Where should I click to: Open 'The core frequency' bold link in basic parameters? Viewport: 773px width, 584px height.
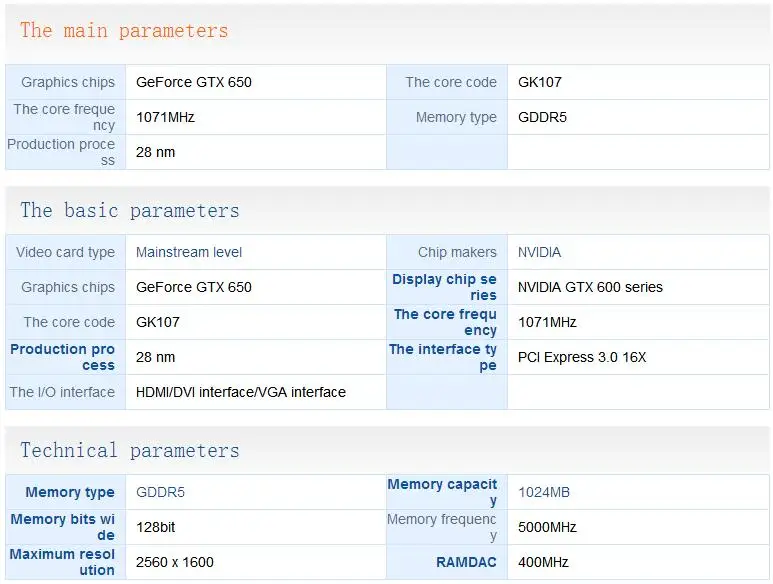click(x=445, y=322)
